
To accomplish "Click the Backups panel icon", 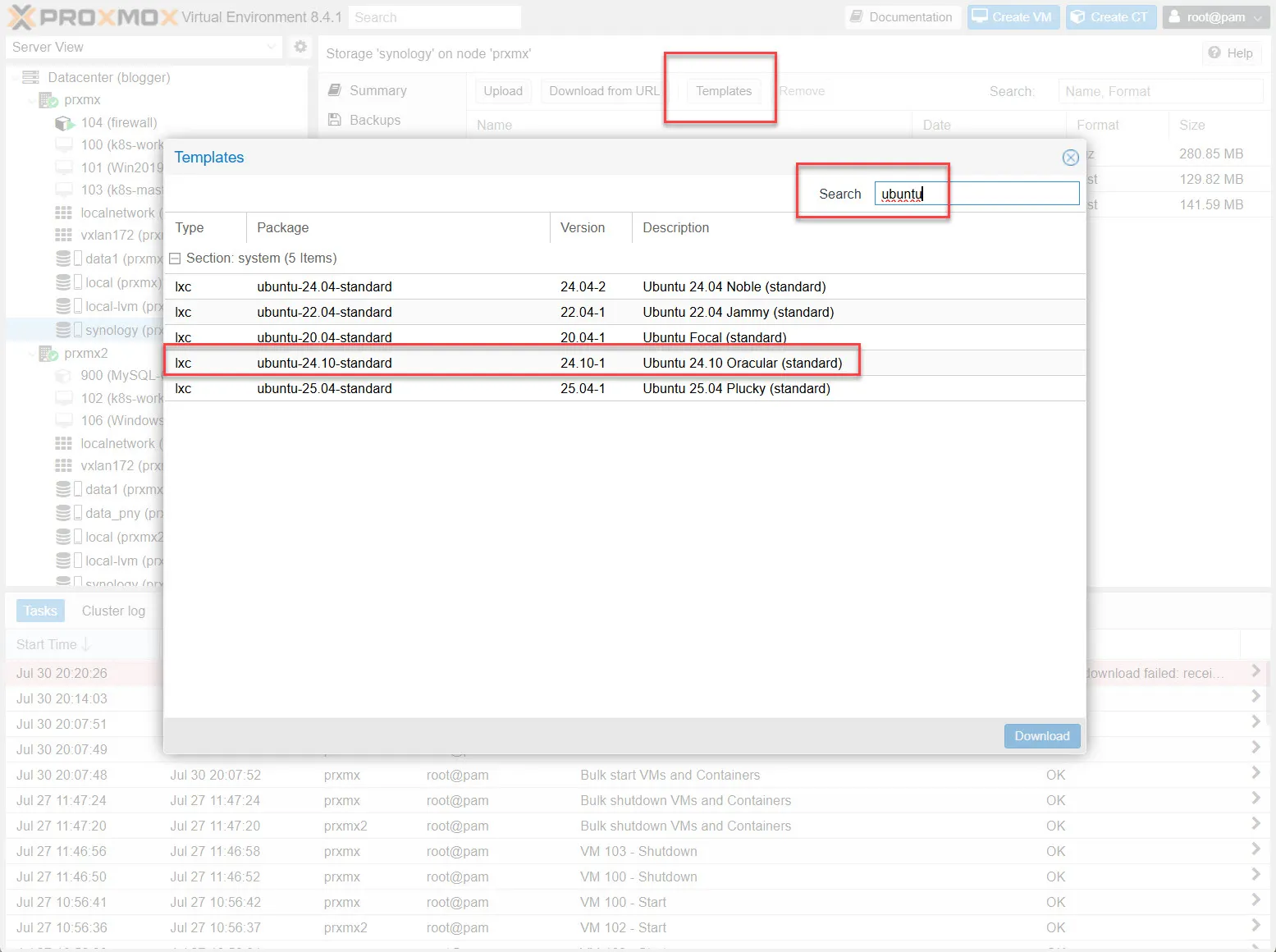I will tap(335, 120).
